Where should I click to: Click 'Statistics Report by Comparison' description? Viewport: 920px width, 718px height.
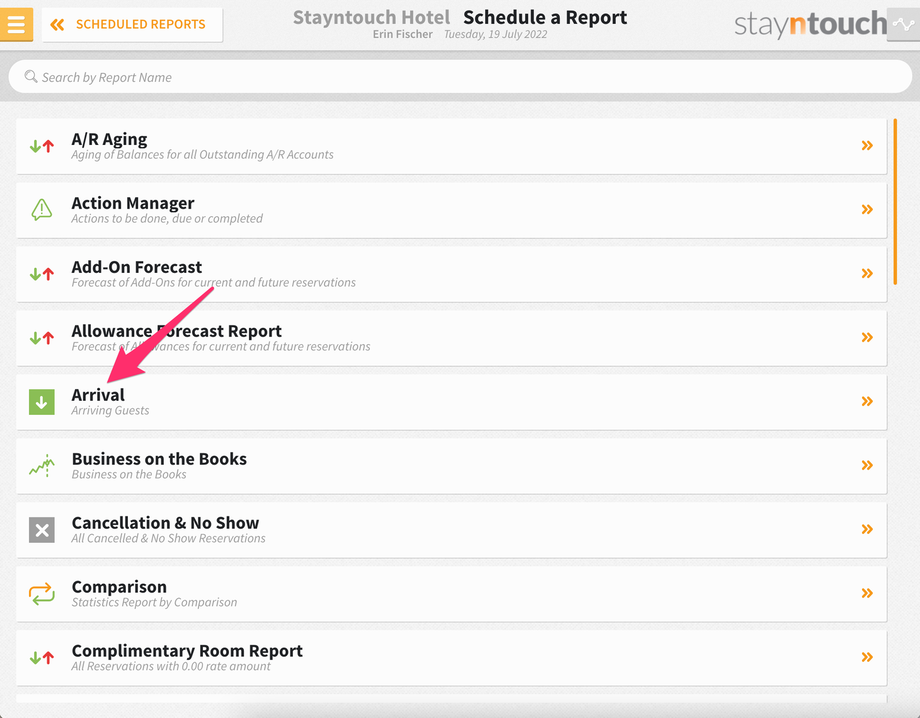tap(154, 602)
